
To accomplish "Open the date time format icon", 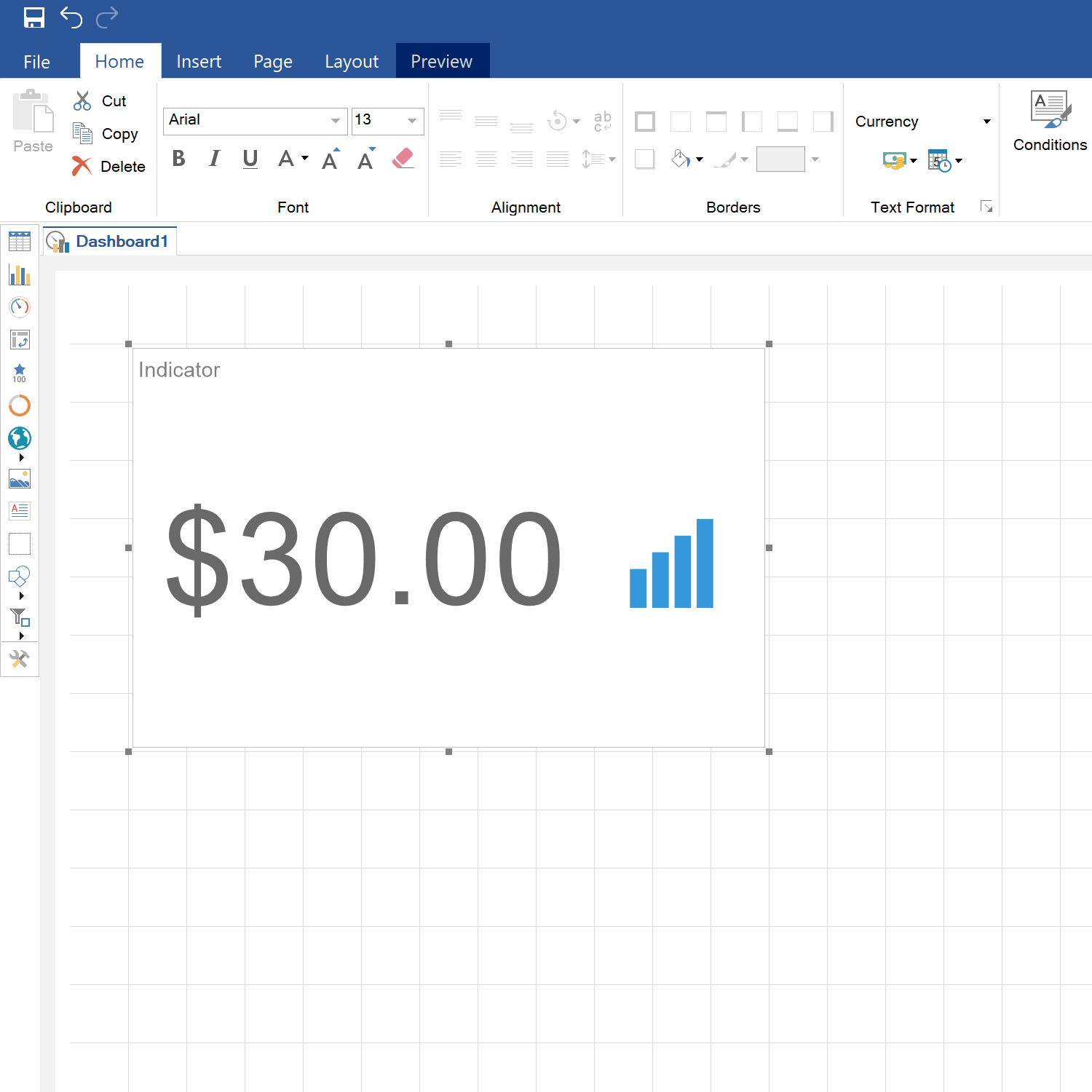I will [945, 161].
